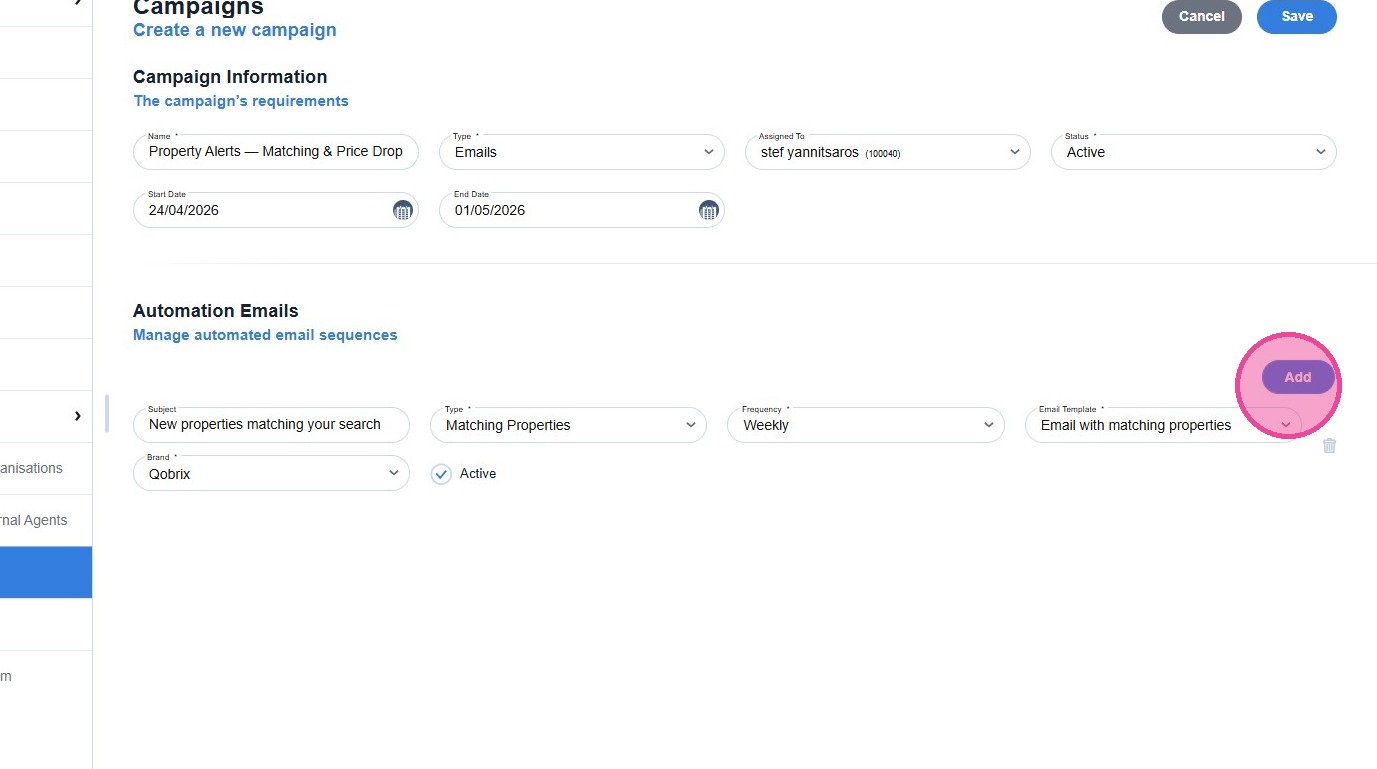The width and height of the screenshot is (1377, 769).
Task: Open the Email Template dropdown
Action: [1163, 425]
